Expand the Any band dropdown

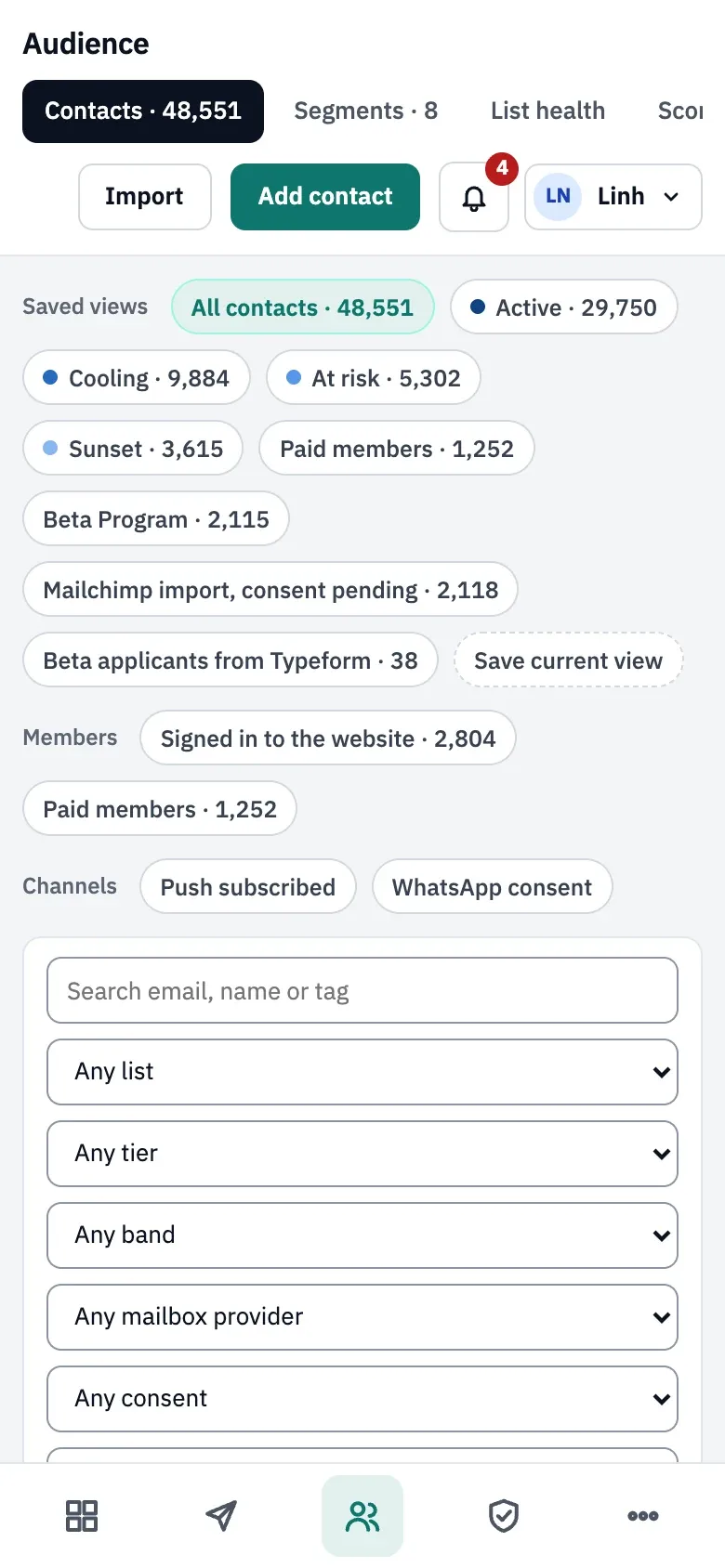click(362, 1235)
